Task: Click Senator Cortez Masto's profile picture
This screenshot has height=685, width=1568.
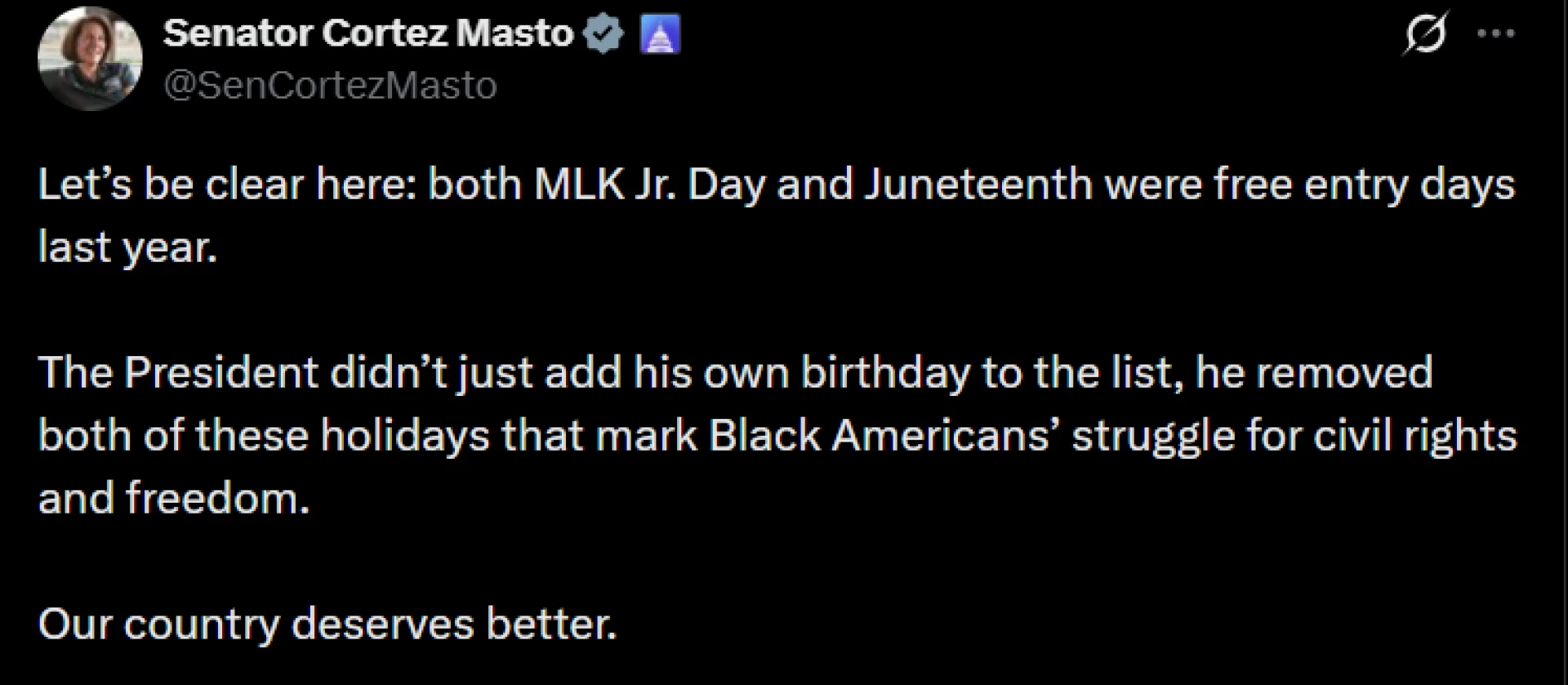Action: point(90,59)
